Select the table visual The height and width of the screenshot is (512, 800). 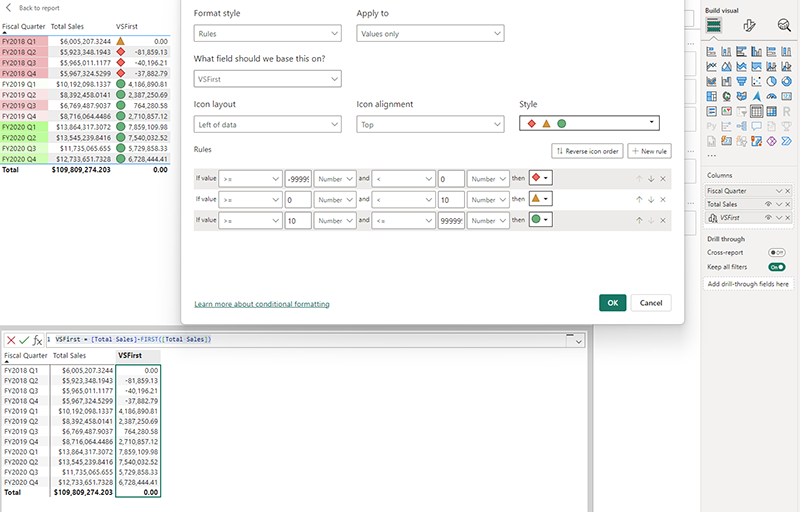(x=757, y=111)
